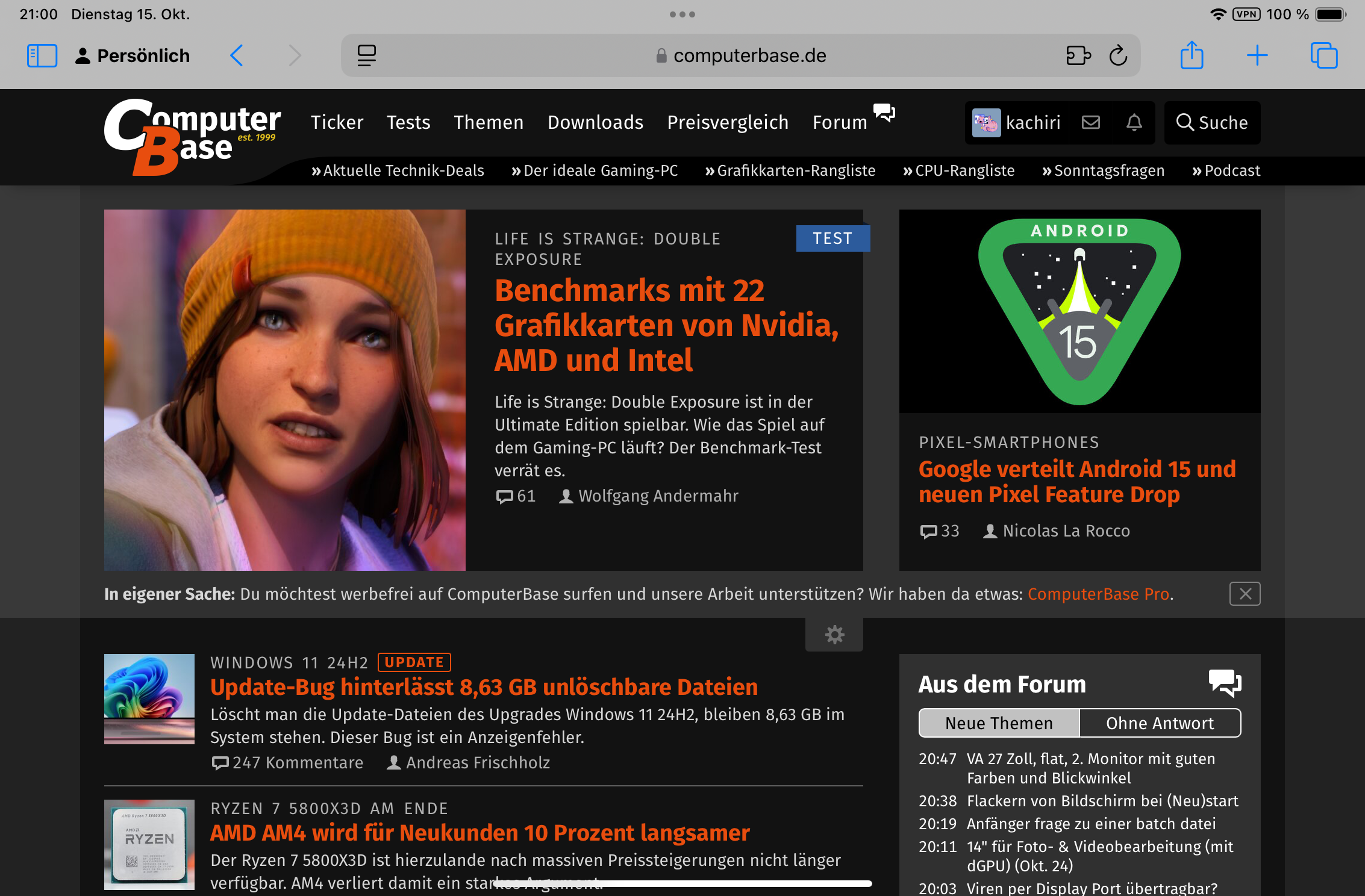Open the notifications bell icon

(1135, 122)
